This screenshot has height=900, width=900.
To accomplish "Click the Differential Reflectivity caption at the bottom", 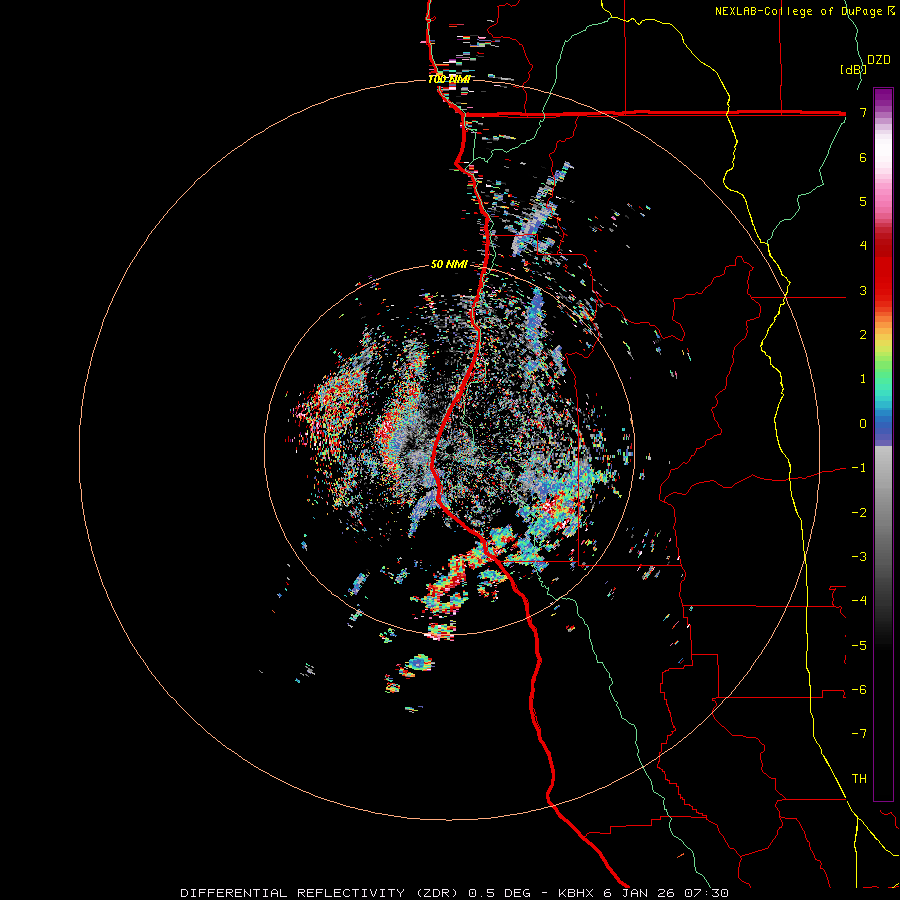I will (455, 893).
